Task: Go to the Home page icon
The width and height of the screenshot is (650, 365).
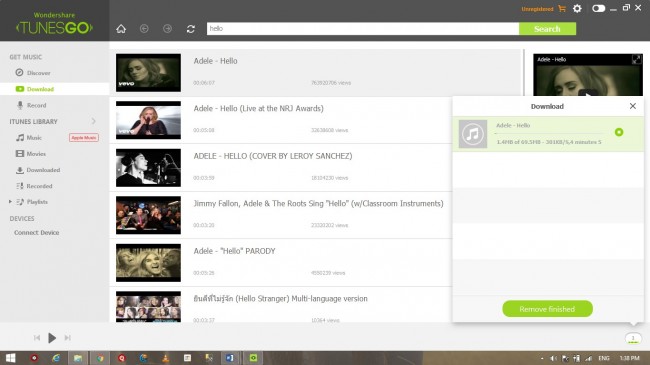Action: (x=121, y=29)
